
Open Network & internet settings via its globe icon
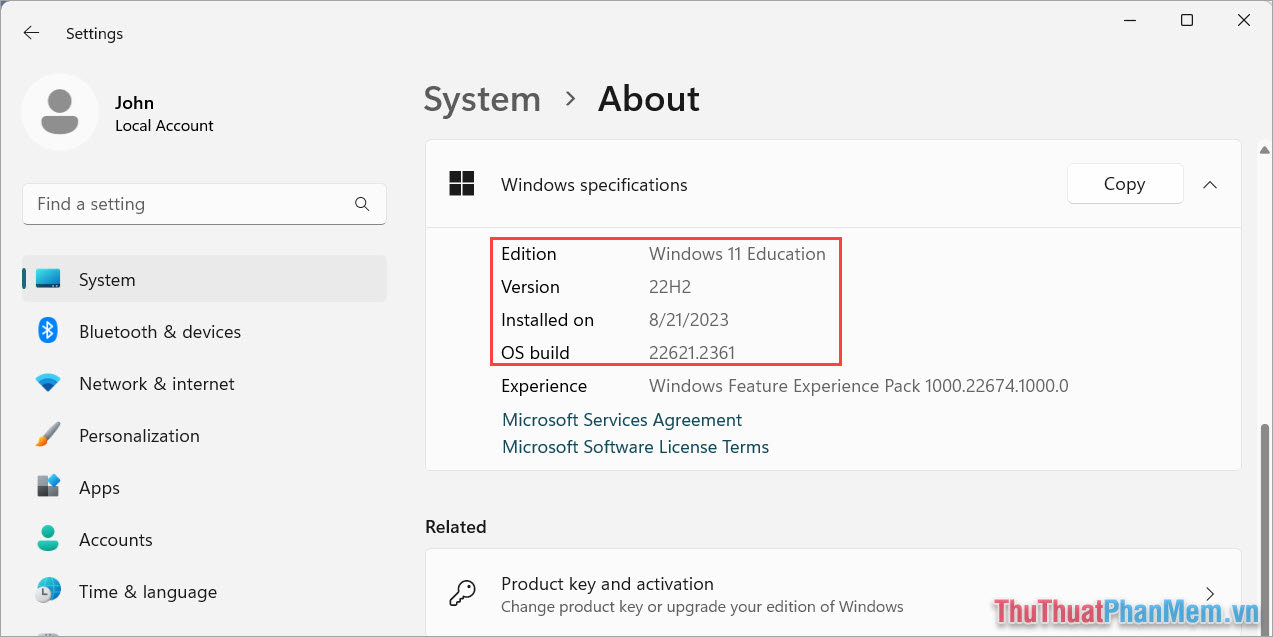[47, 383]
